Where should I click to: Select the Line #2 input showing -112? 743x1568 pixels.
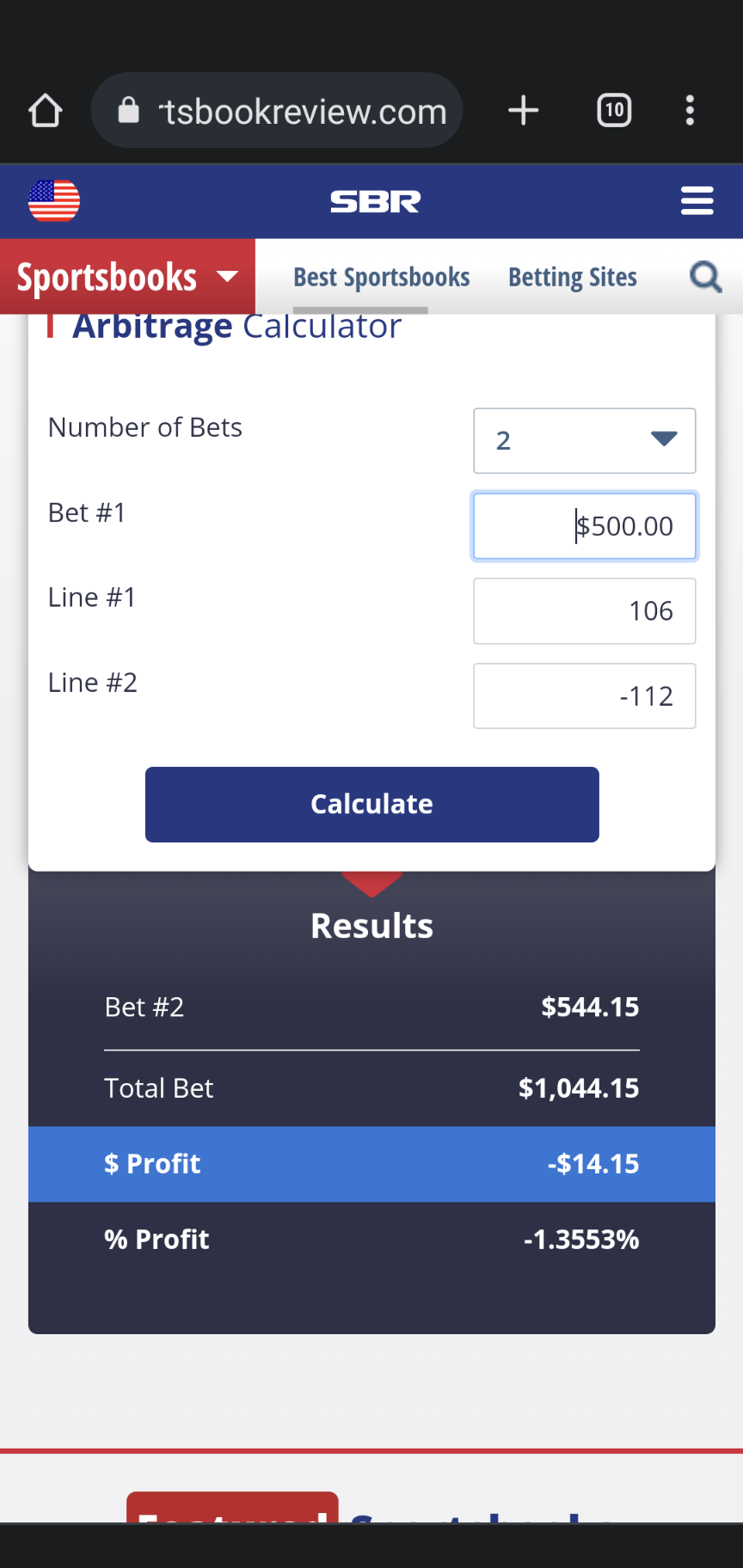(x=585, y=696)
